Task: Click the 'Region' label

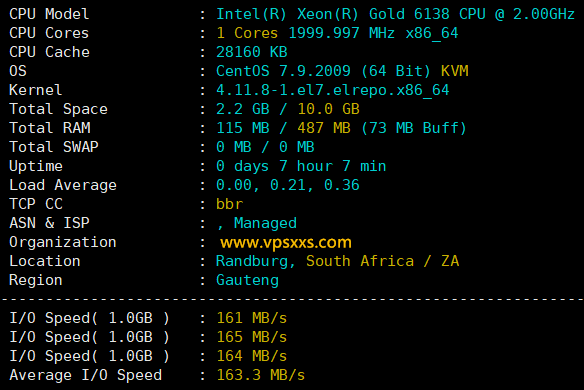Action: tap(36, 280)
